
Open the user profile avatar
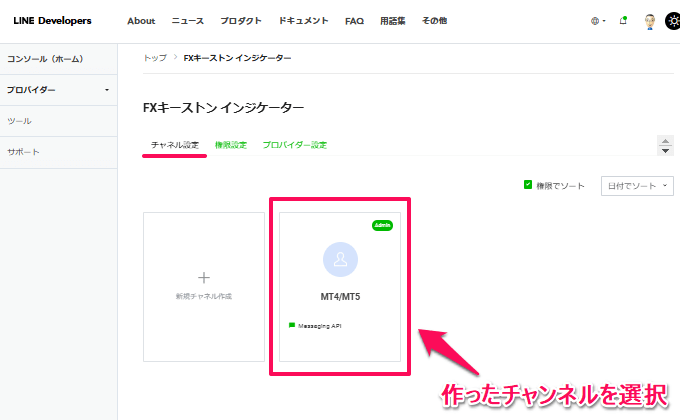pos(649,21)
